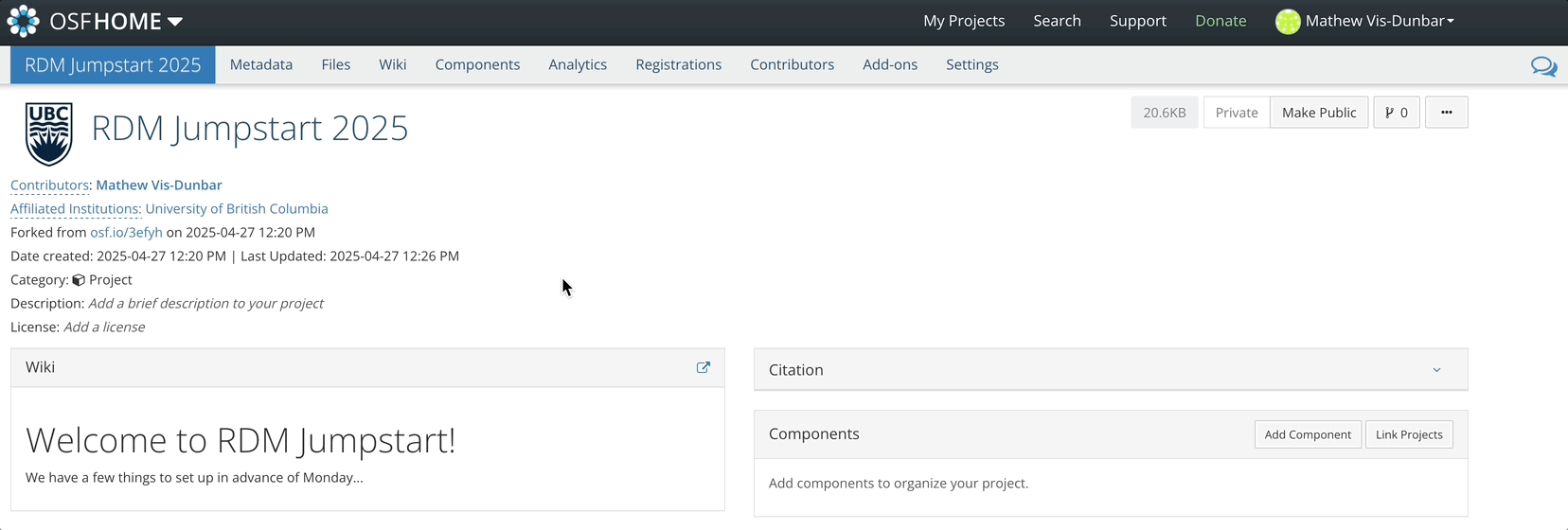
Task: Select the Private visibility option
Action: (1236, 113)
